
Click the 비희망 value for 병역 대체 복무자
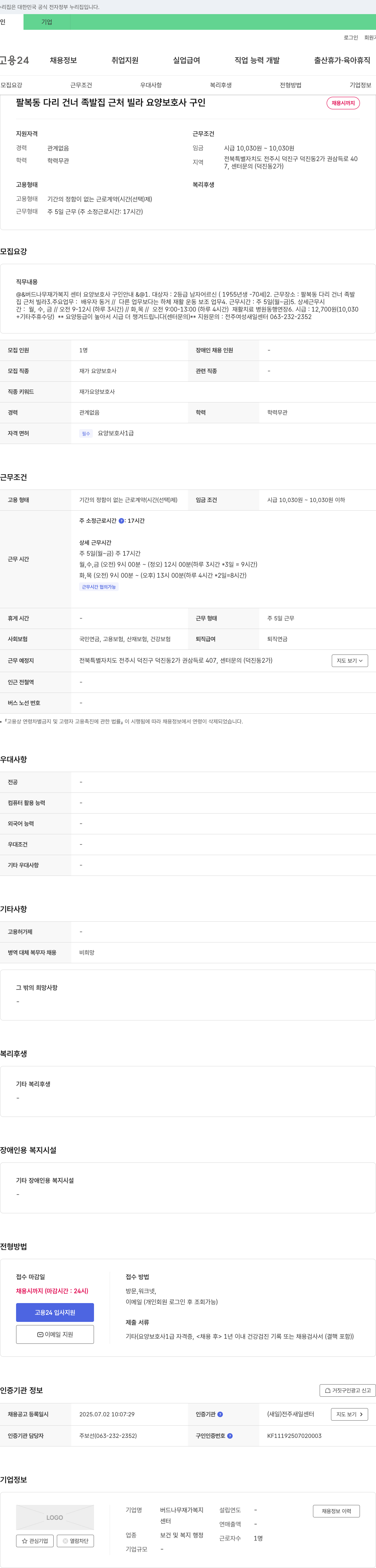(87, 953)
